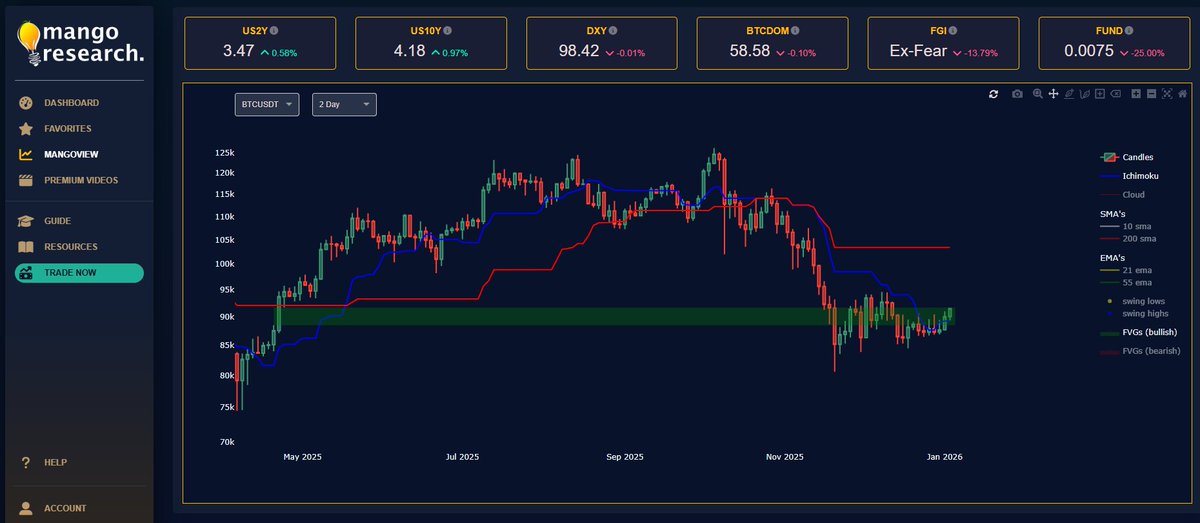Click the mango research logo
1200x523 pixels.
click(x=79, y=43)
